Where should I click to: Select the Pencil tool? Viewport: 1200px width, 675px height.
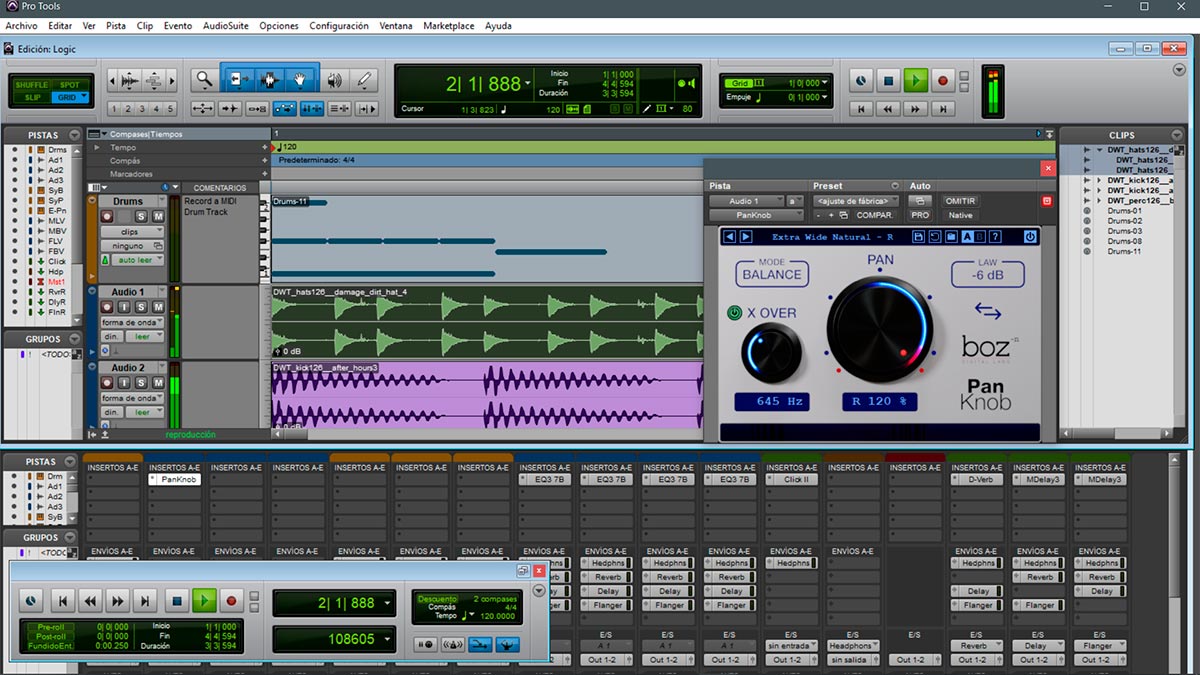click(364, 79)
